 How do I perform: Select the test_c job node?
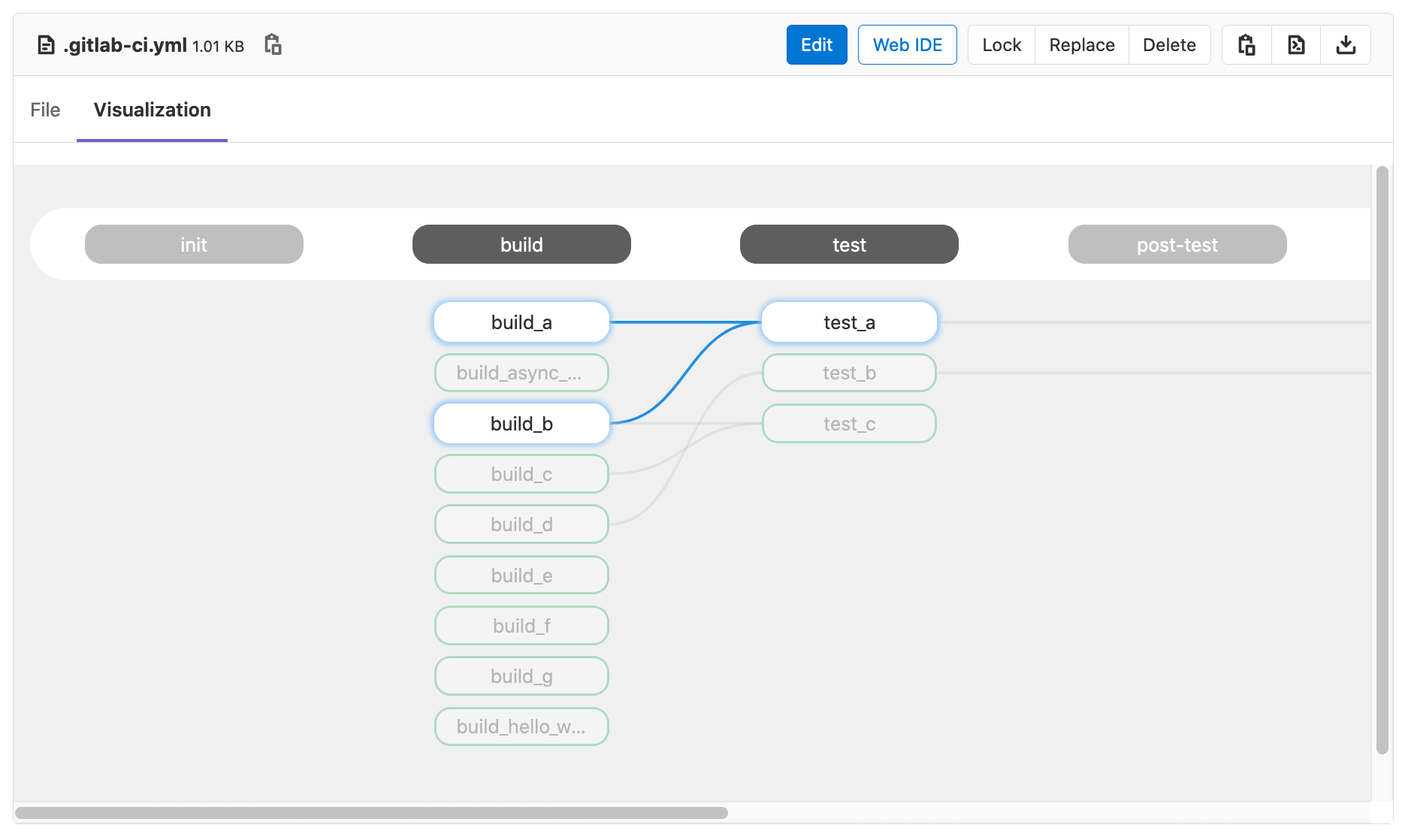pos(848,423)
